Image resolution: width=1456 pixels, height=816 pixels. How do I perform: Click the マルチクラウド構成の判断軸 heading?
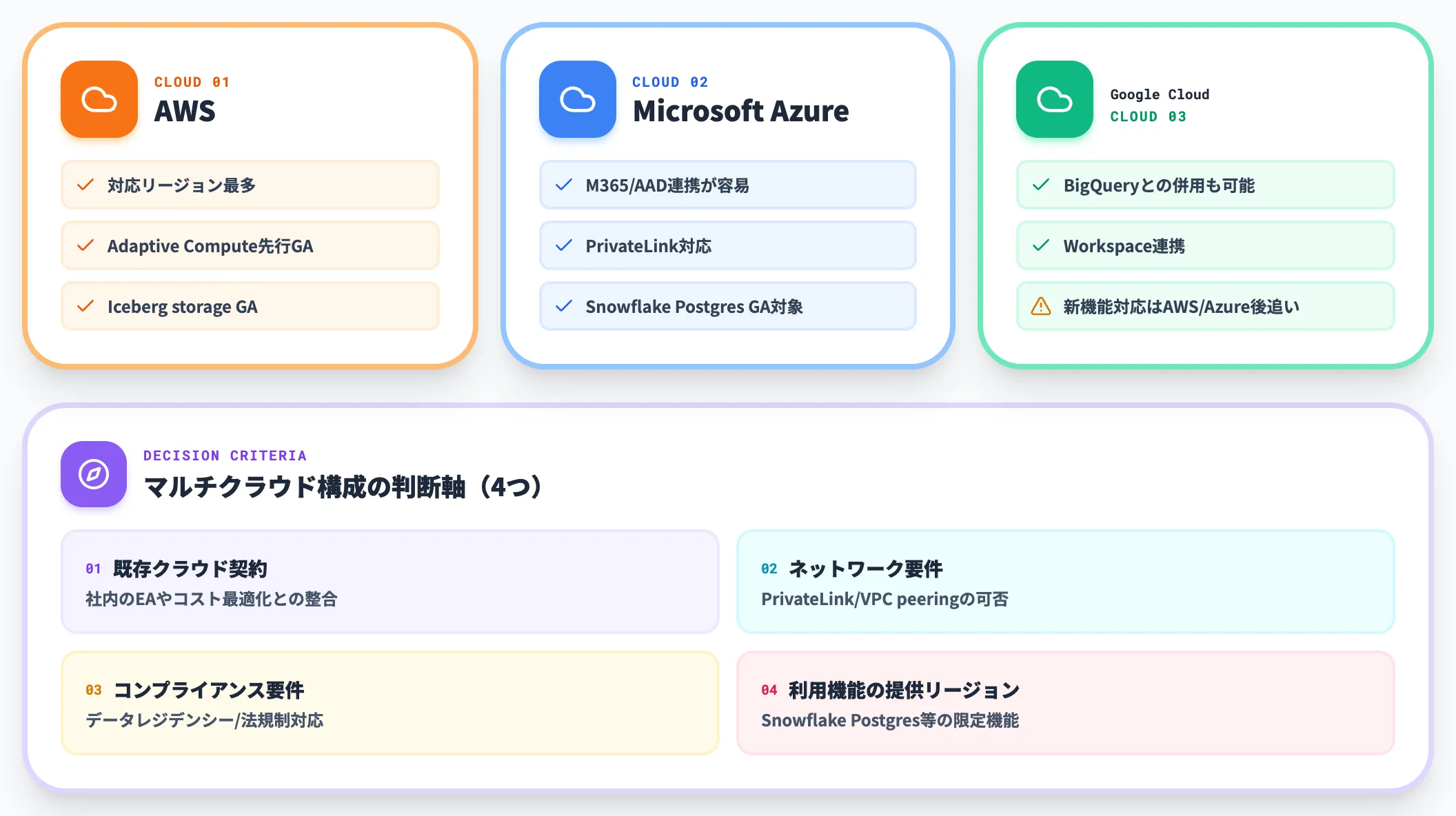click(344, 487)
